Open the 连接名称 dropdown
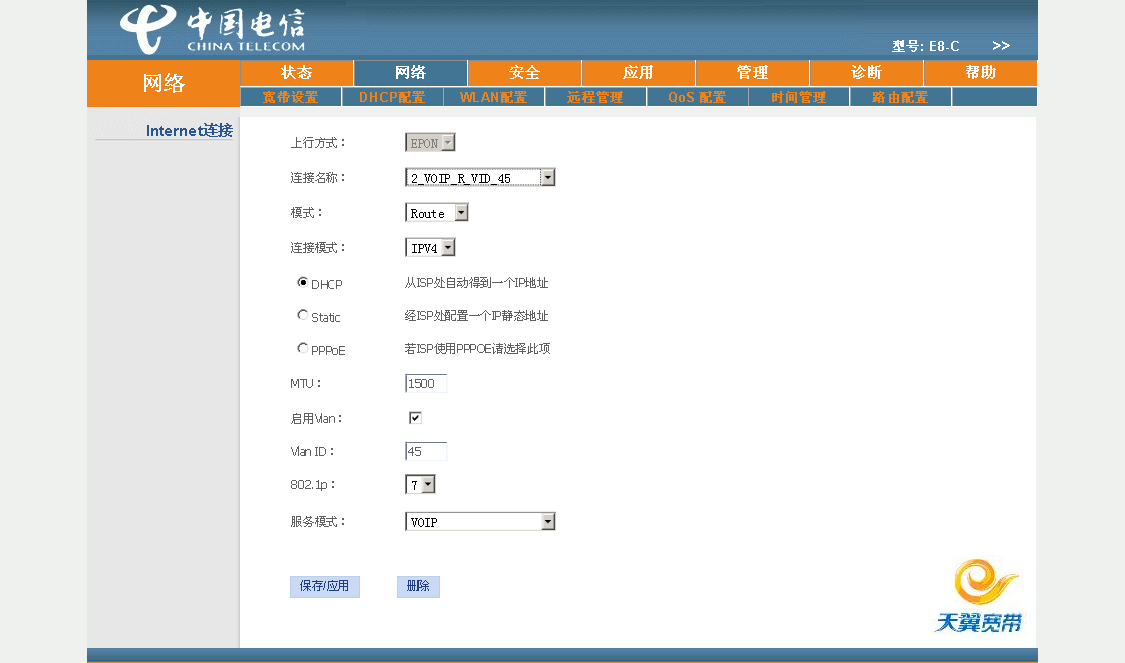 480,177
